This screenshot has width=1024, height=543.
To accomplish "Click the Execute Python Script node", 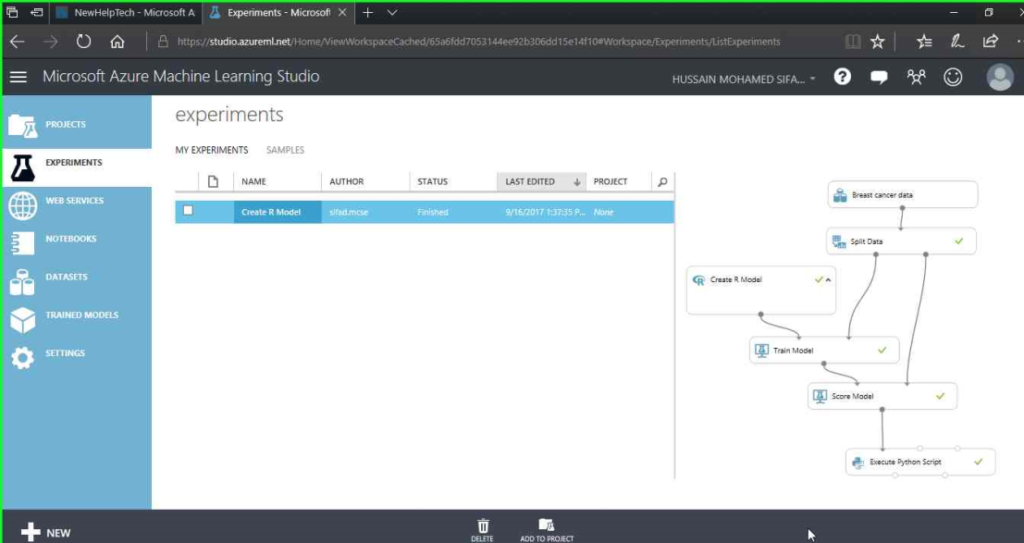I will click(x=920, y=462).
